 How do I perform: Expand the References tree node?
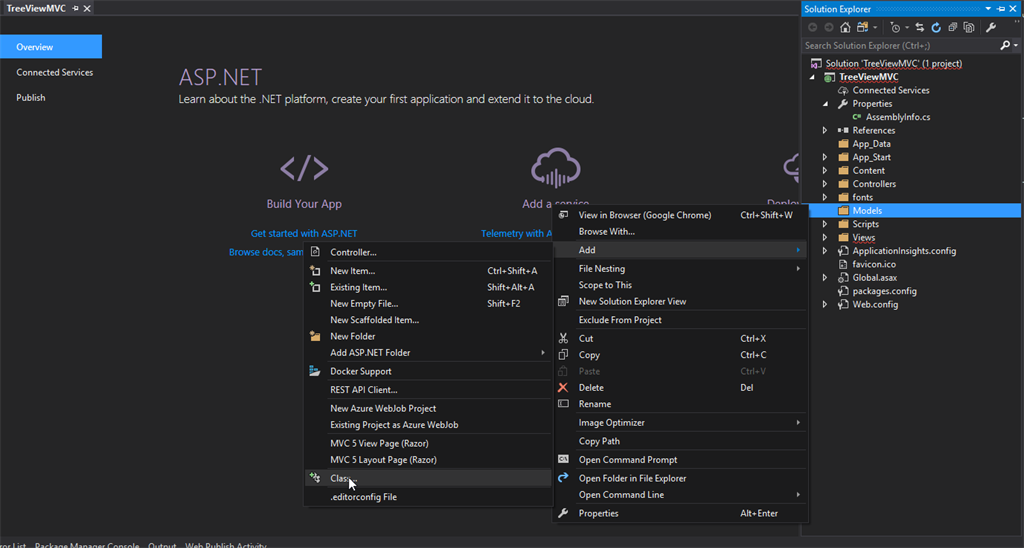(825, 130)
